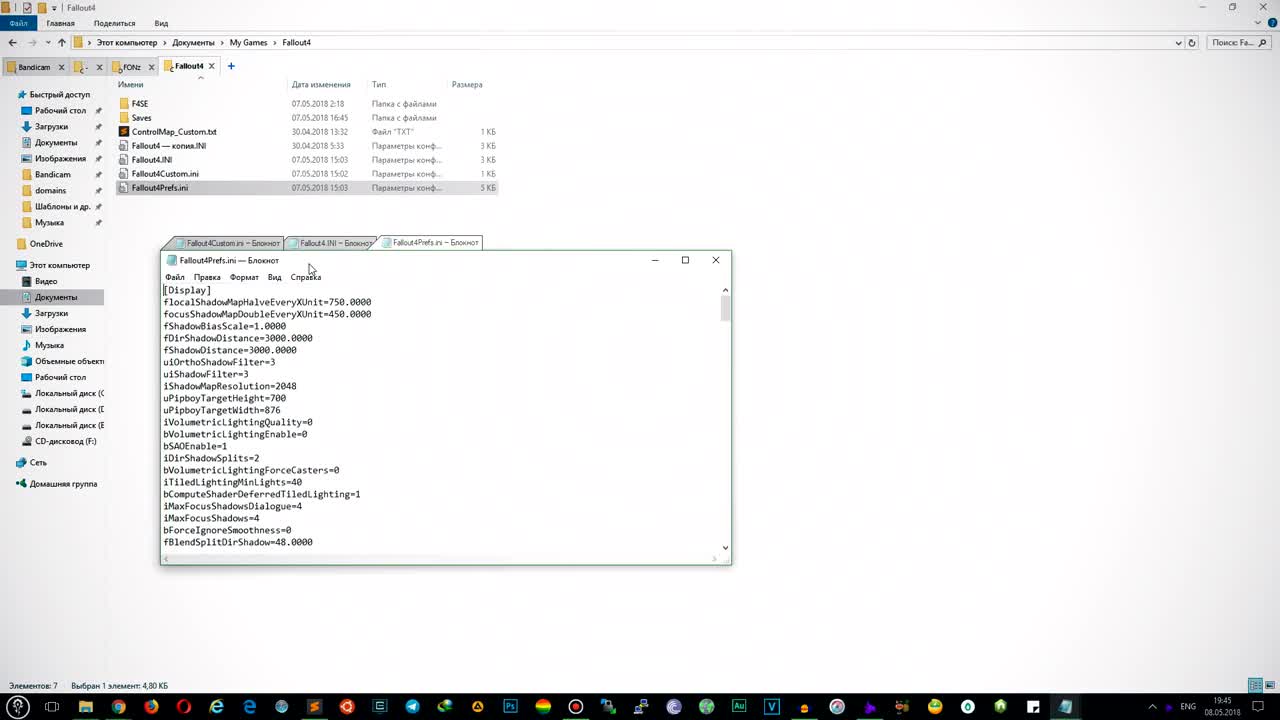1280x720 pixels.
Task: Close the Fallout4 folder tab
Action: (x=211, y=66)
